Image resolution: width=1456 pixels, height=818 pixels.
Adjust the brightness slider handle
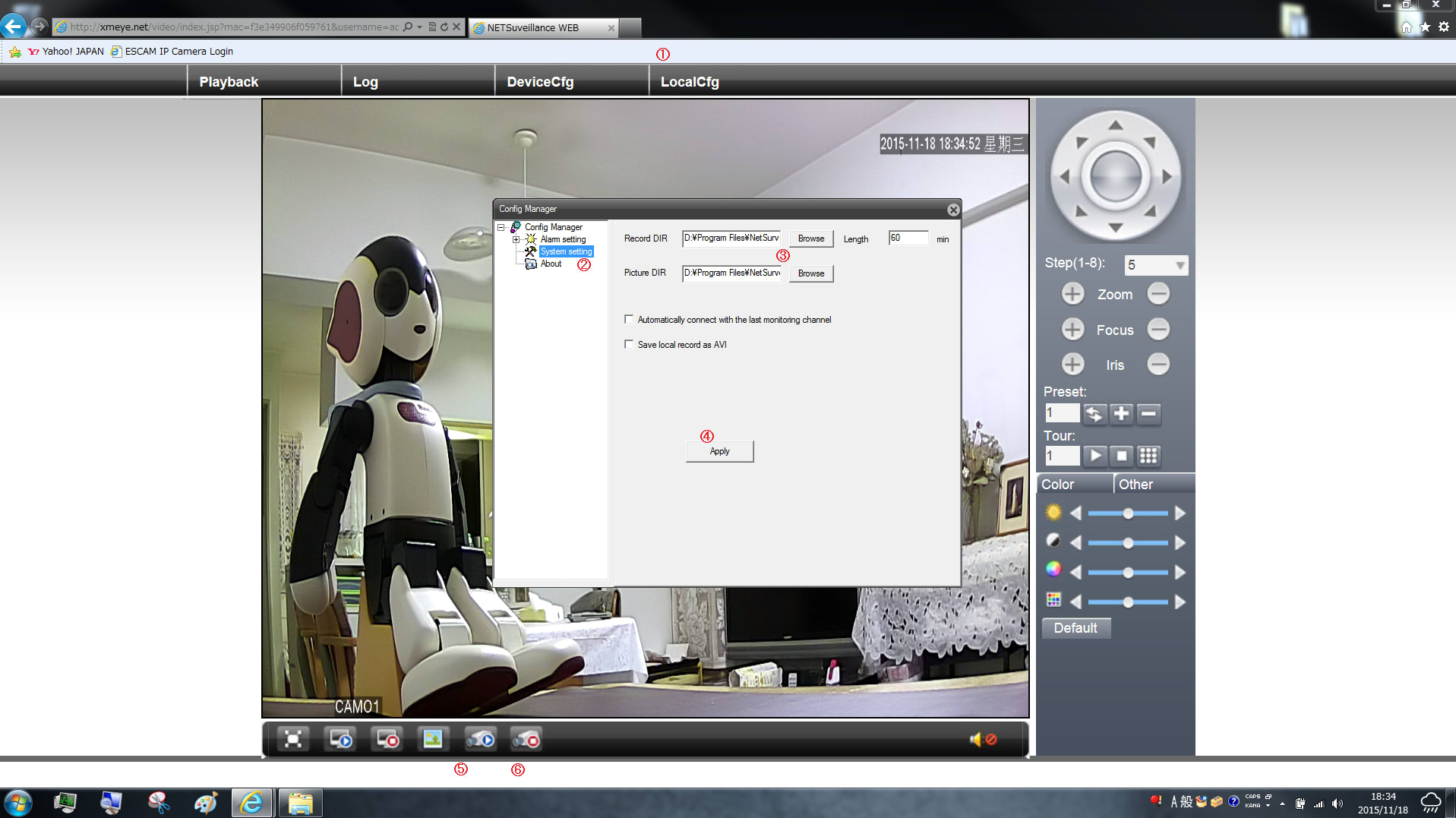click(1128, 514)
